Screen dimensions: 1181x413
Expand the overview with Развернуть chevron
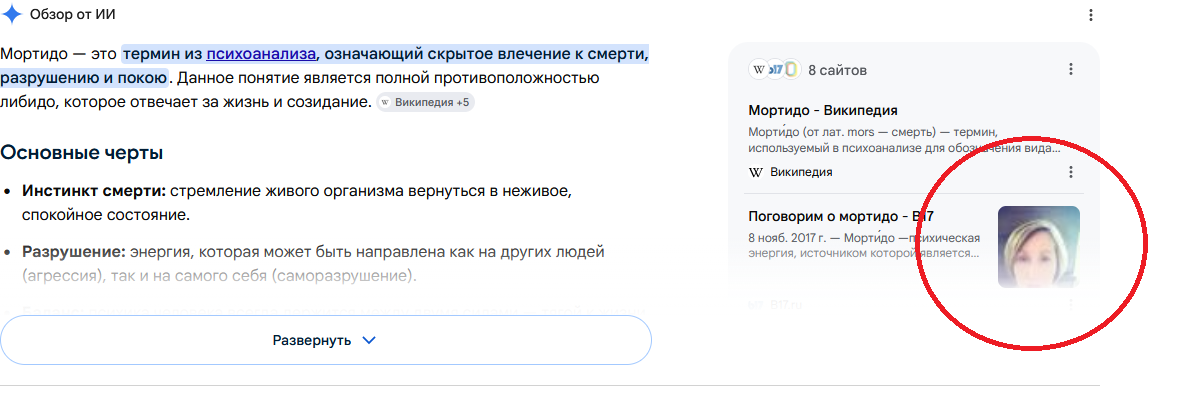coord(368,340)
